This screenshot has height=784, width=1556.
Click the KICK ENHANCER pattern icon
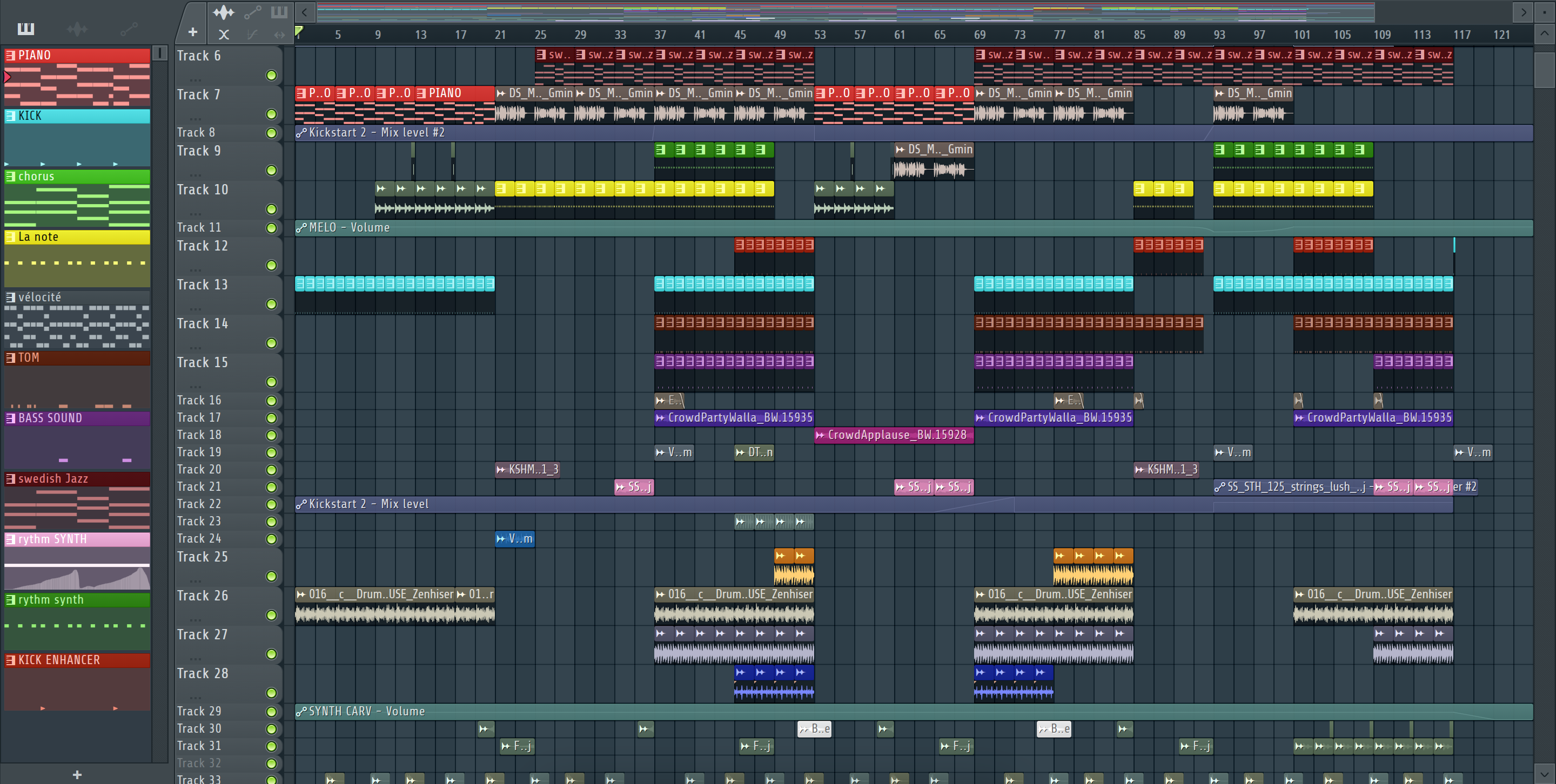(x=10, y=660)
